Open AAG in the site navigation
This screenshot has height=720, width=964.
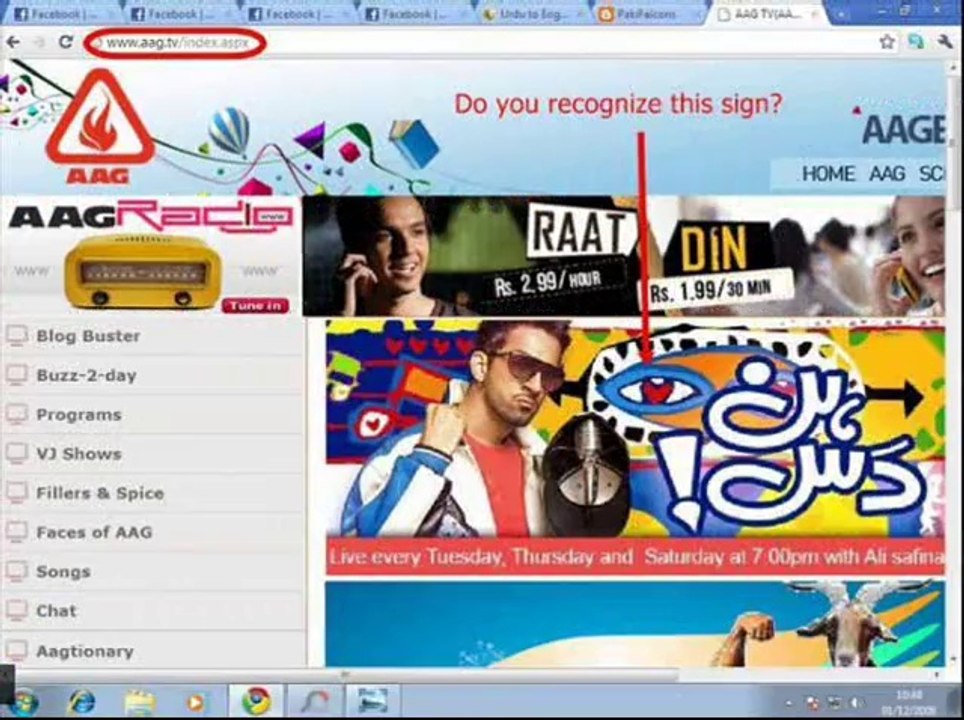887,174
